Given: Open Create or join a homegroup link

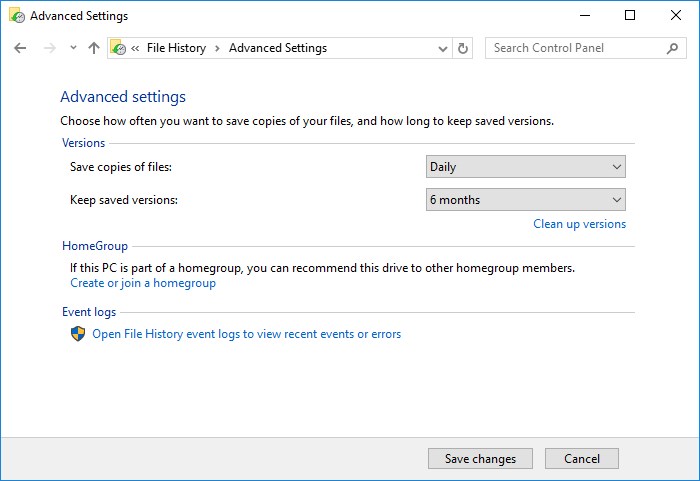Looking at the screenshot, I should (143, 283).
